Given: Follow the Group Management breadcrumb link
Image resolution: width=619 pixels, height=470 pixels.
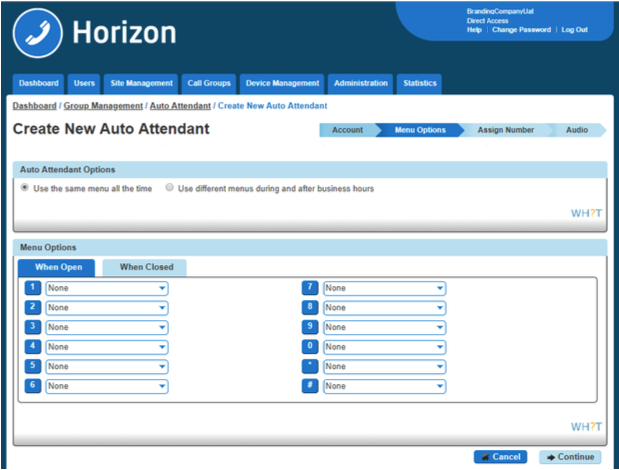Looking at the screenshot, I should (x=103, y=106).
